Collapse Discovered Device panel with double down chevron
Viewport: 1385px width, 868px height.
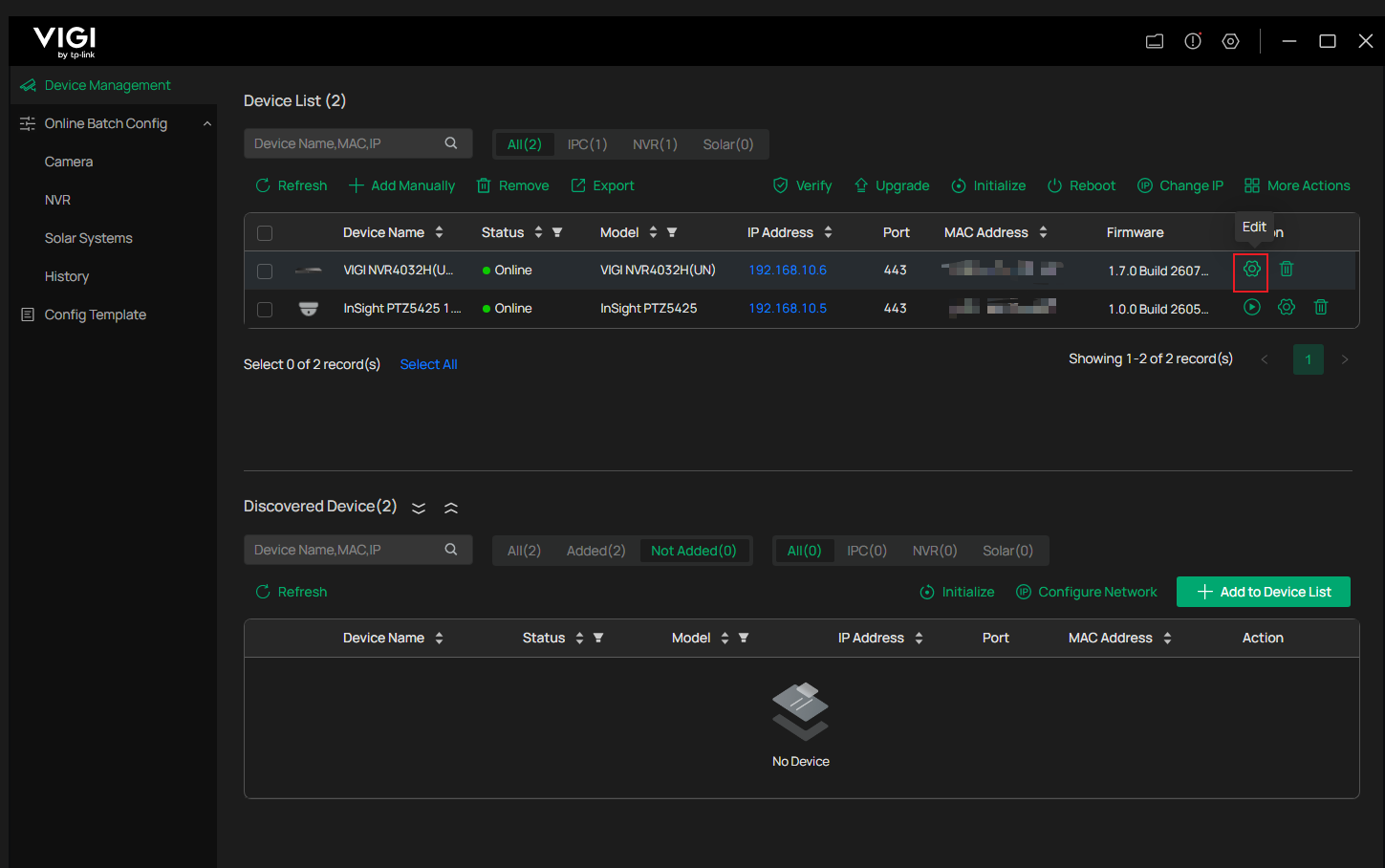(419, 508)
